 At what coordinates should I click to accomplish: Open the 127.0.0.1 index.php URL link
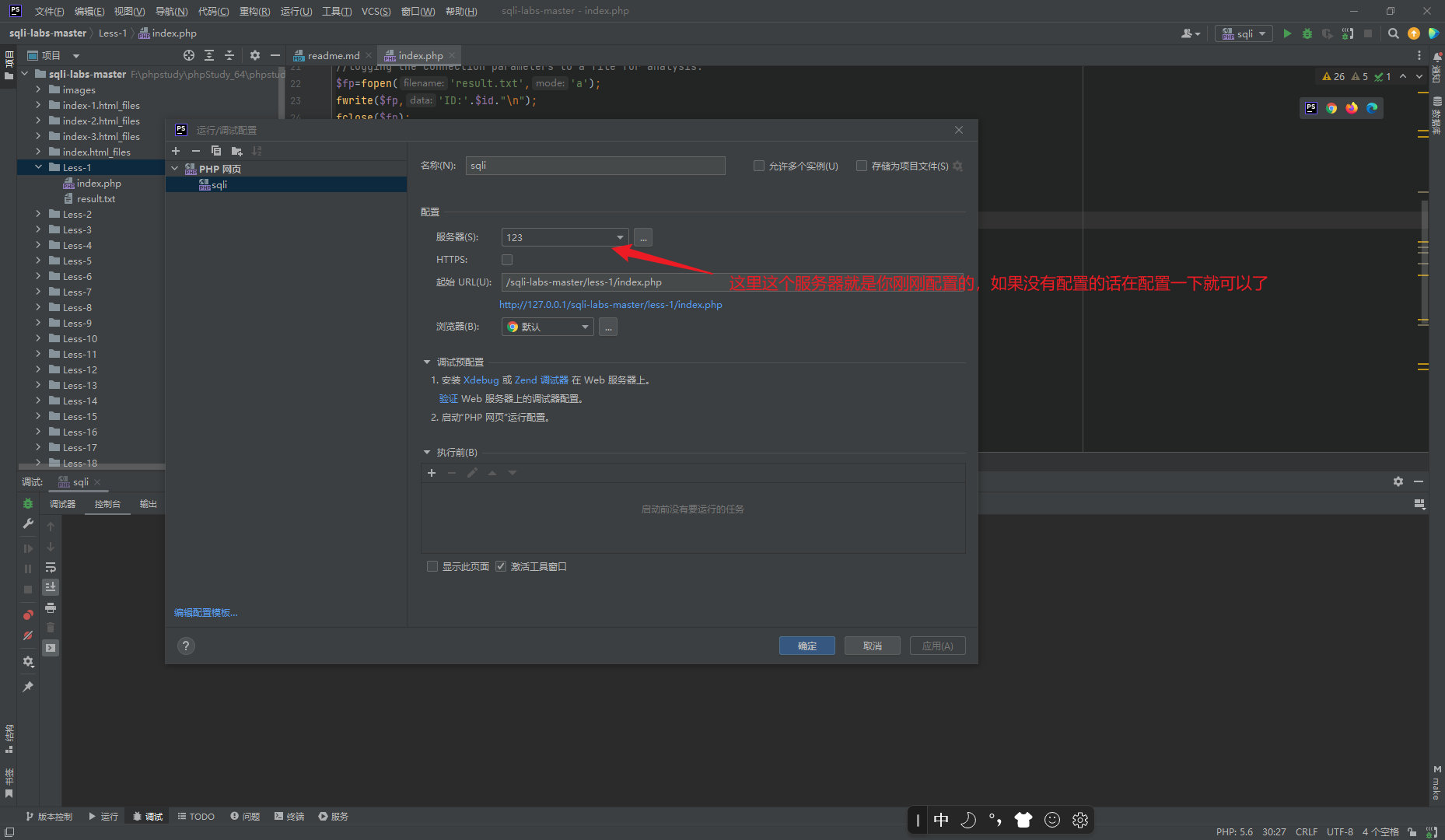coord(611,305)
